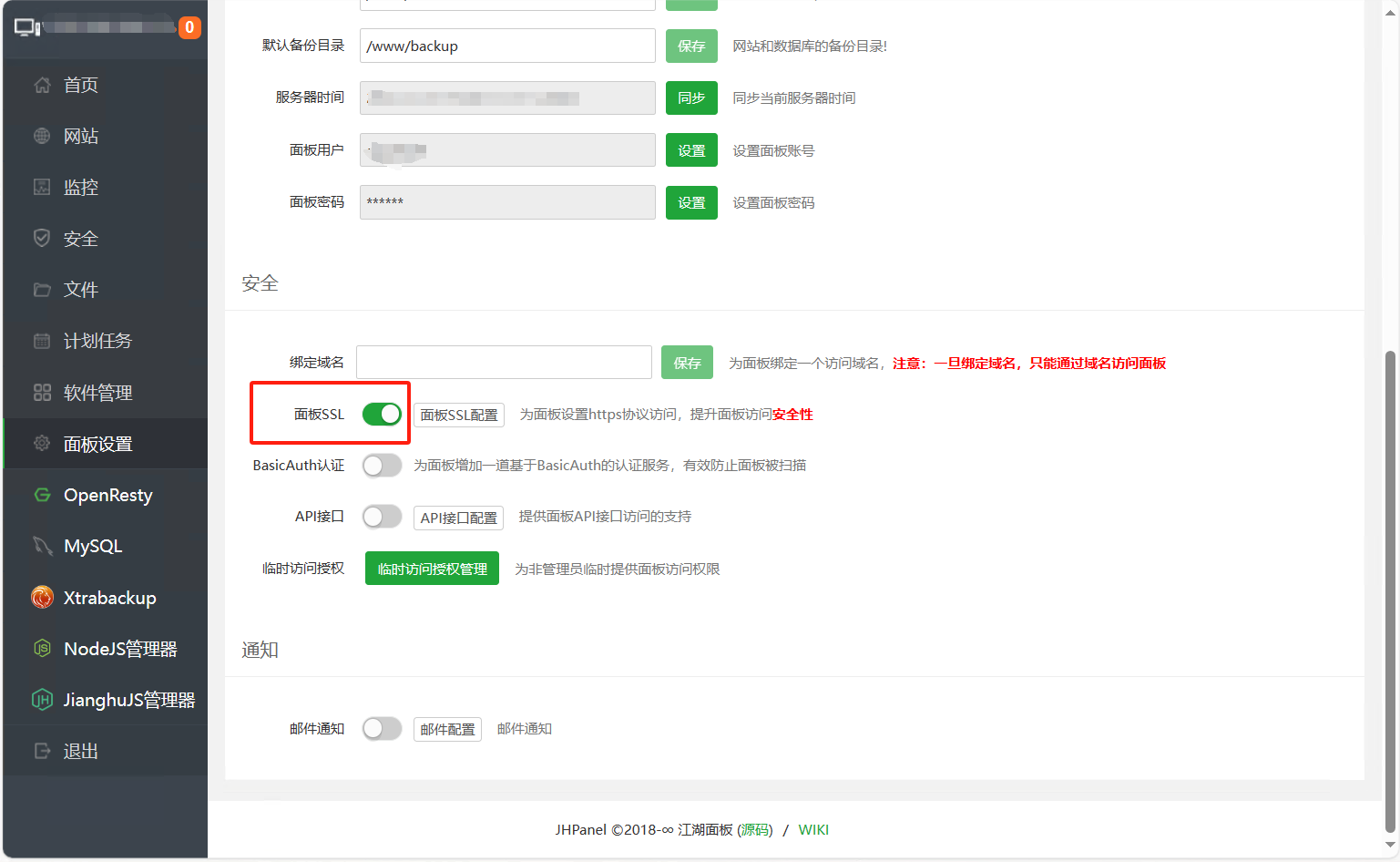Select the Xtrabackup icon
The height and width of the screenshot is (862, 1400).
pos(42,597)
